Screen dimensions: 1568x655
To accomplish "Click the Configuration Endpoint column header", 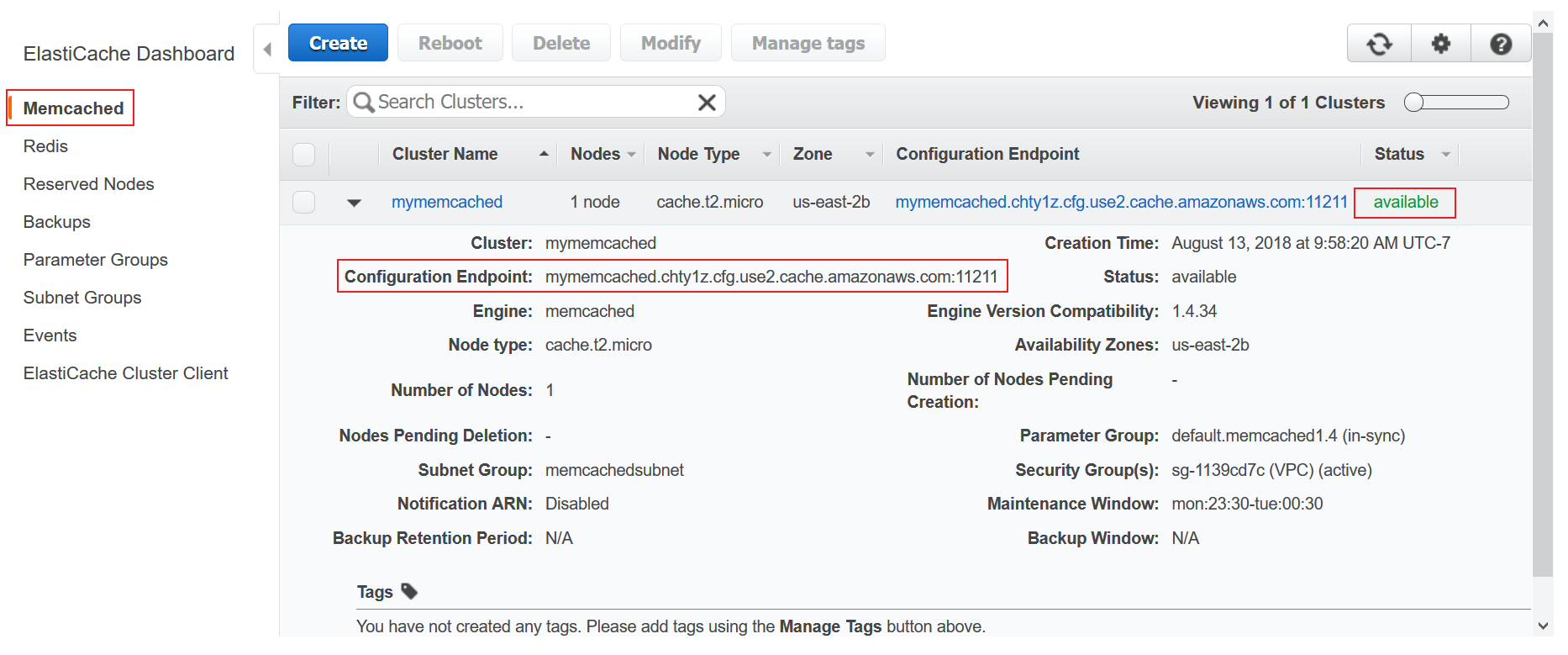I will [987, 154].
